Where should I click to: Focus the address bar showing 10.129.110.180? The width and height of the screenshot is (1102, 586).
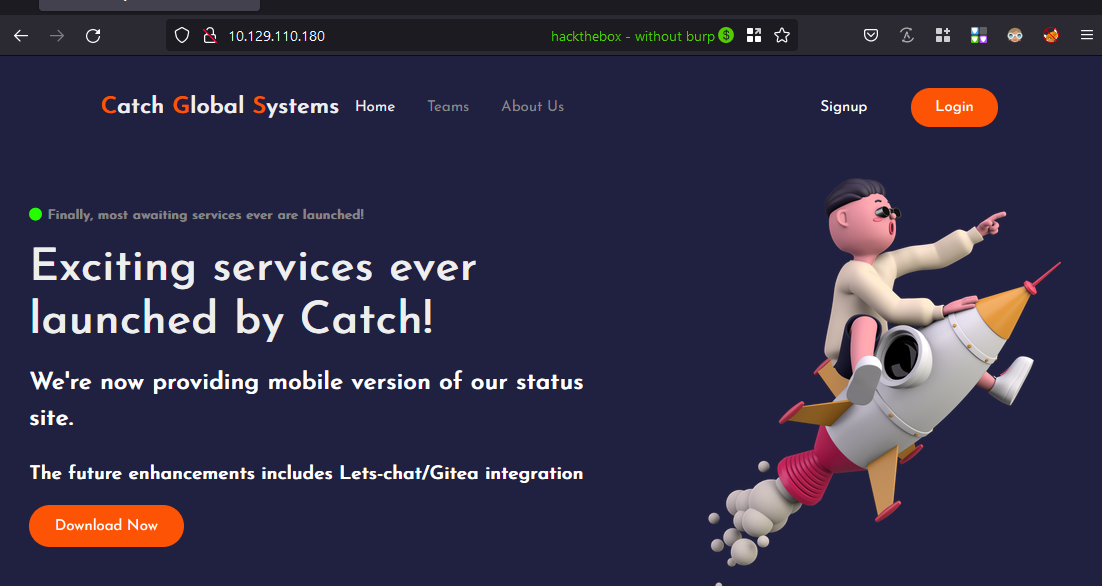pos(380,36)
